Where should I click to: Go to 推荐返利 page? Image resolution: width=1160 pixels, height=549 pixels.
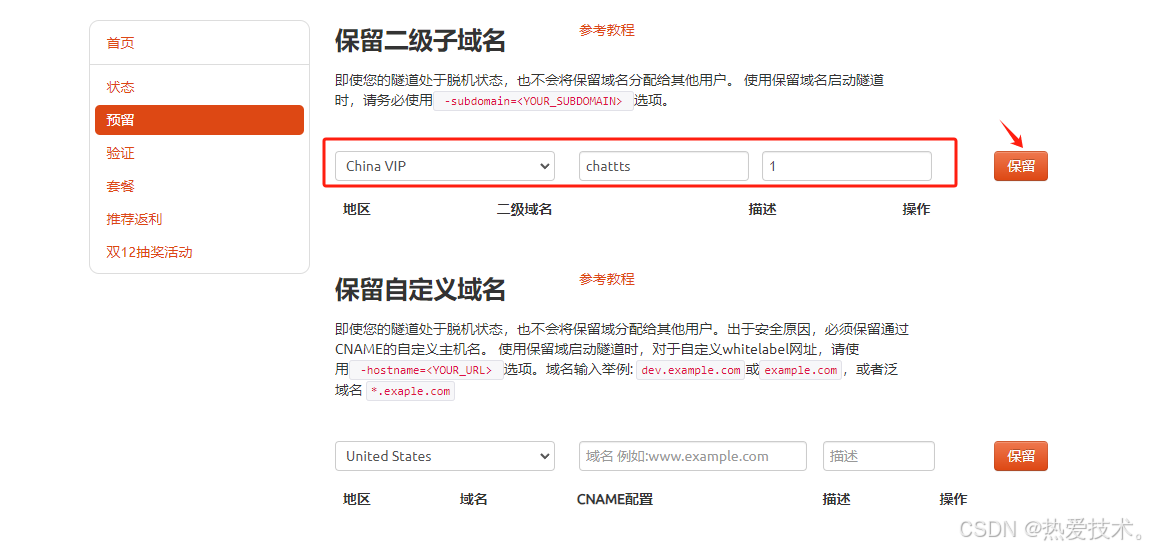tap(134, 219)
